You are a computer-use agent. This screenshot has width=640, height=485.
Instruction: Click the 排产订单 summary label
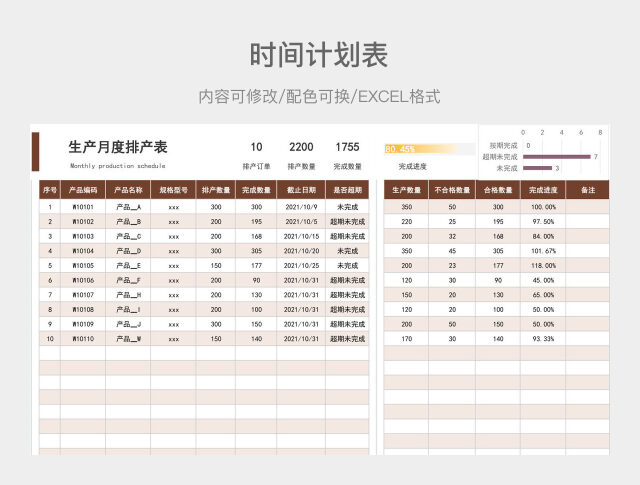(x=256, y=166)
